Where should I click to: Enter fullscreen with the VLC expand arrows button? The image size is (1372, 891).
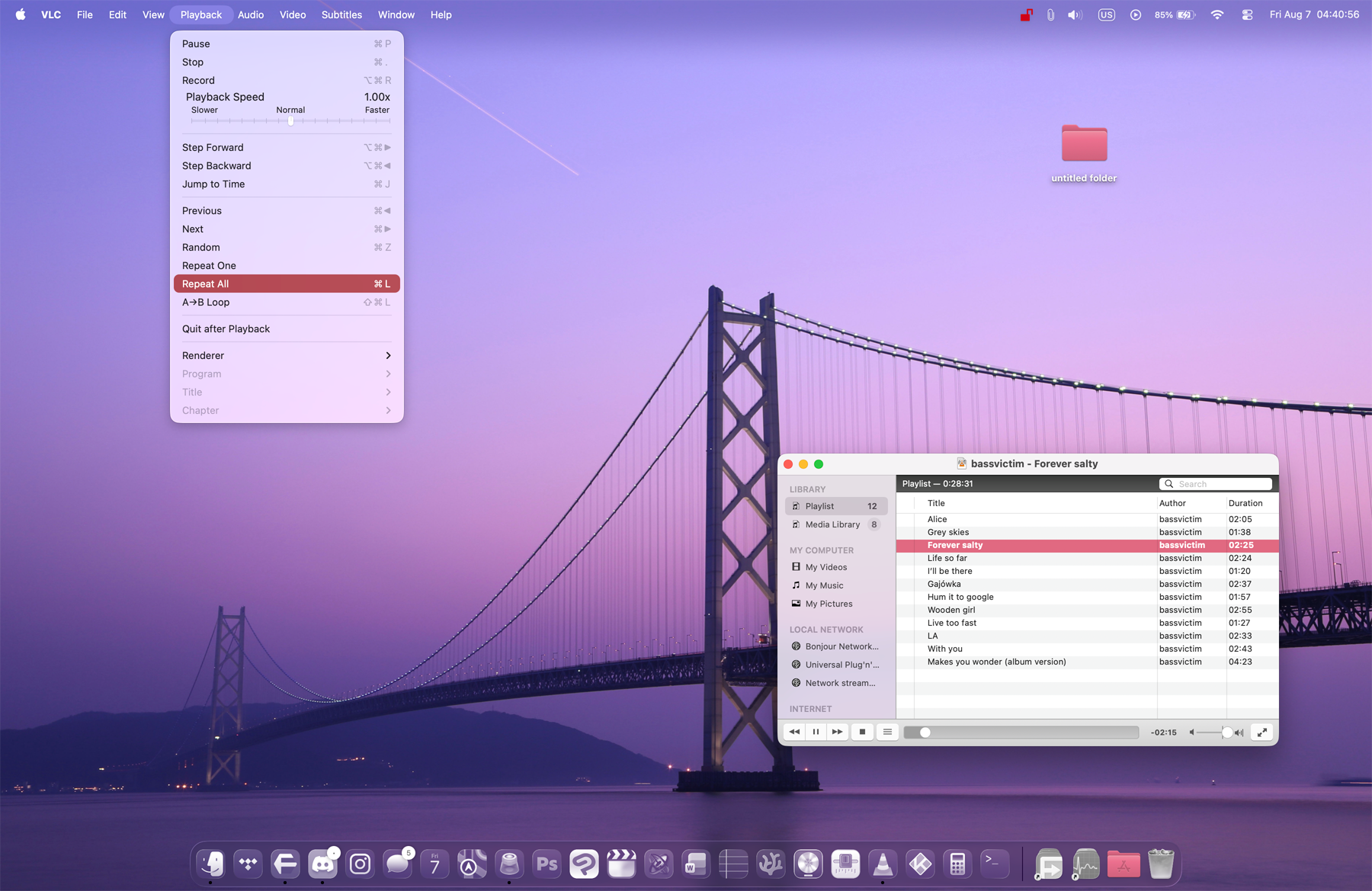pyautogui.click(x=1262, y=732)
